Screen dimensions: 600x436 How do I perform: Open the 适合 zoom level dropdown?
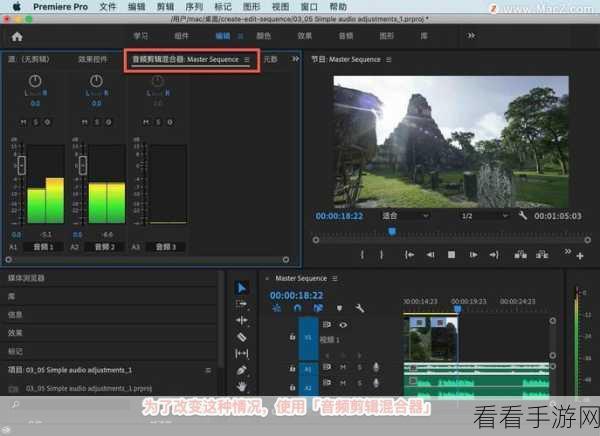pyautogui.click(x=405, y=216)
